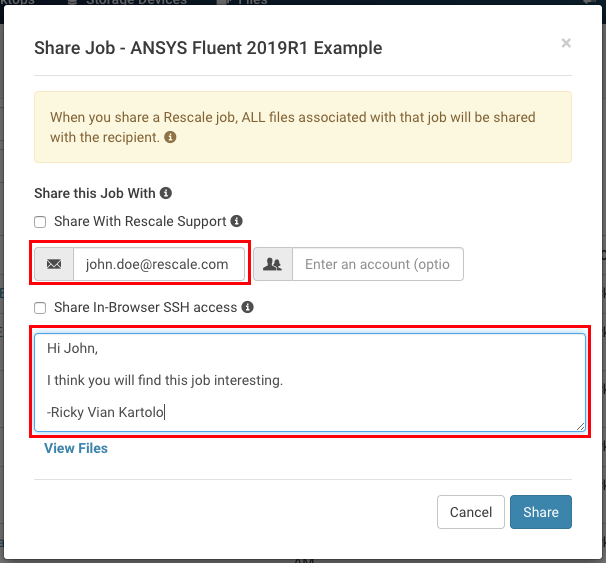This screenshot has height=563, width=606.
Task: Click the Share In-Browser SSH access label
Action: [145, 308]
